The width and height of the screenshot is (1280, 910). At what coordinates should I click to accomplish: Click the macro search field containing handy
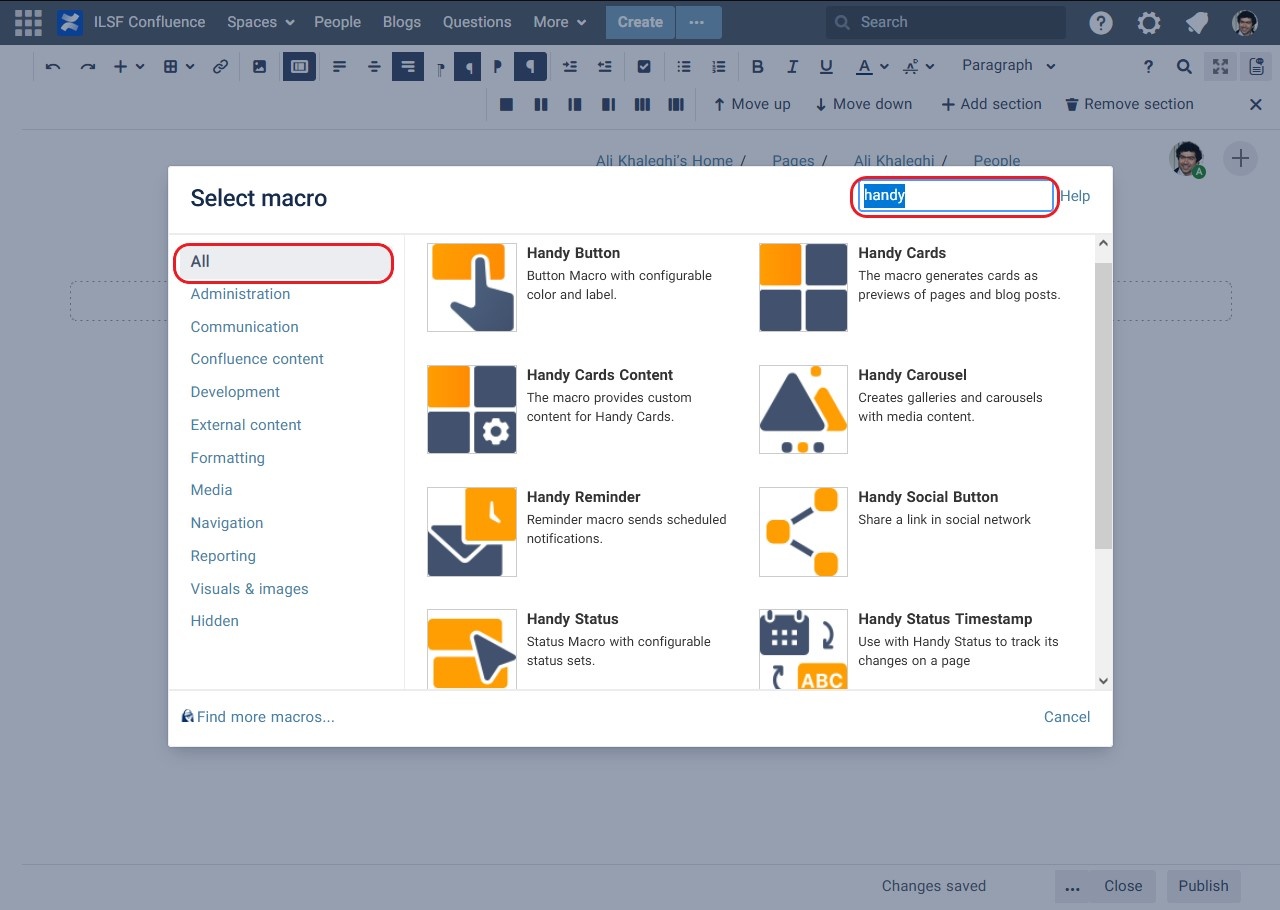pos(955,196)
